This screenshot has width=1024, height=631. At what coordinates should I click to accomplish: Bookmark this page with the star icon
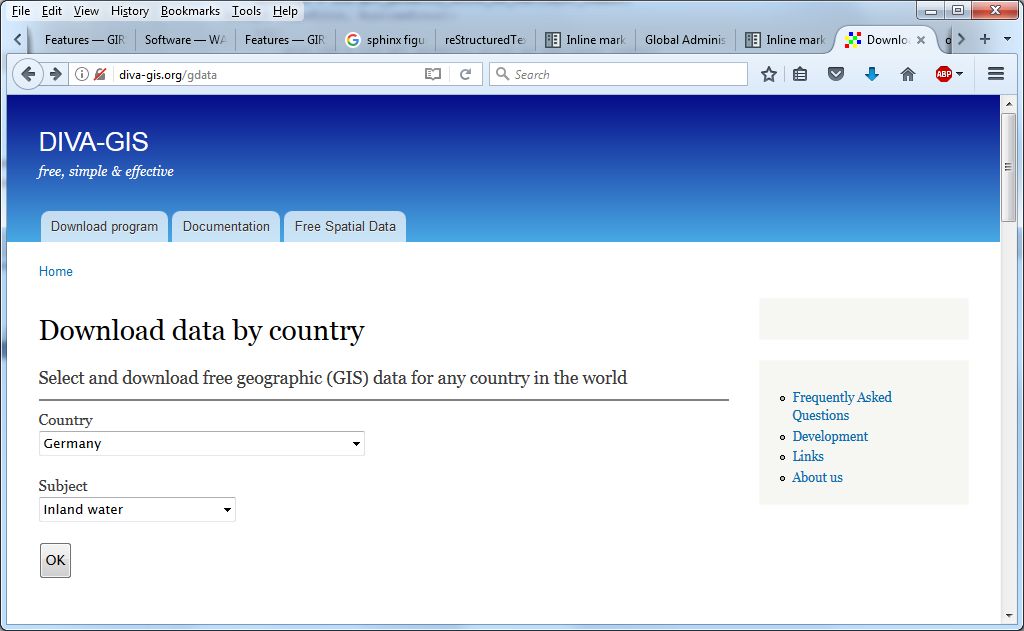[x=769, y=74]
